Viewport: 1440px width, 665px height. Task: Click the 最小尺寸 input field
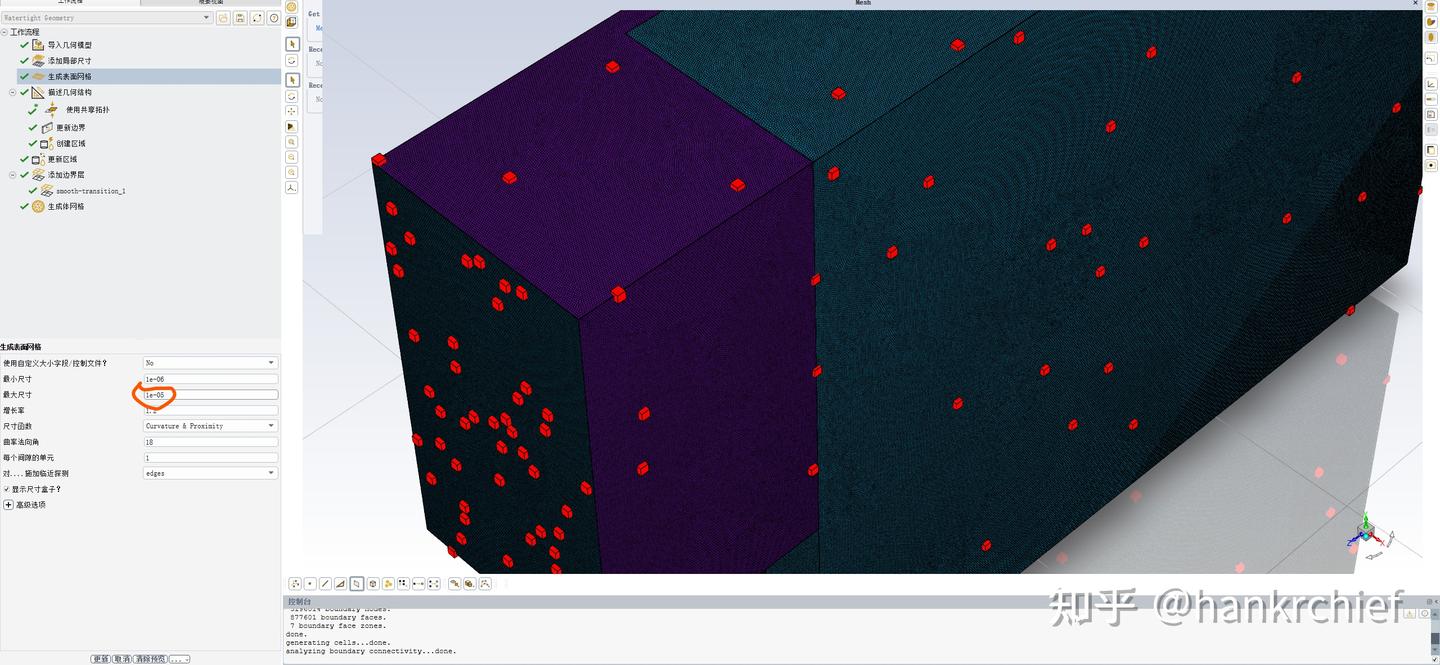pyautogui.click(x=211, y=379)
